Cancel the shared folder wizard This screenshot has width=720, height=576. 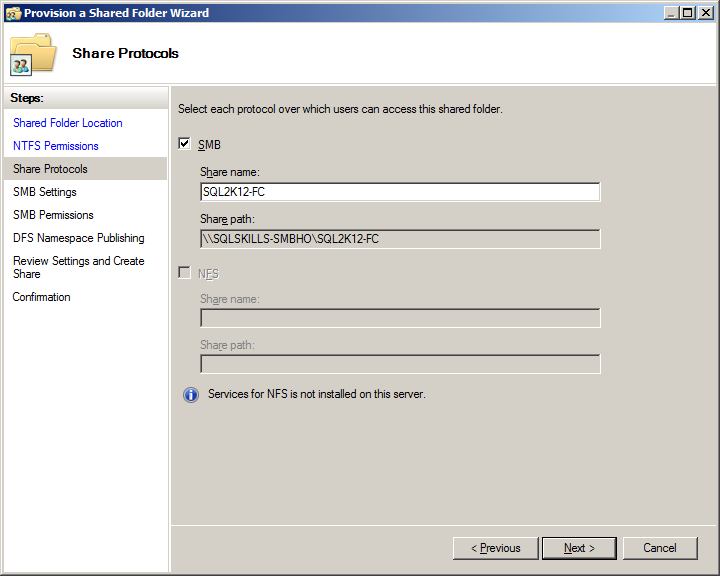(660, 548)
